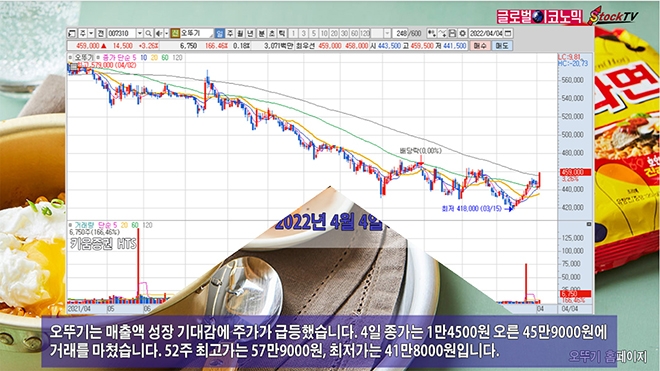660x371 pixels.
Task: Open the minute interval dropdown arrow after 120
Action: [x=387, y=33]
